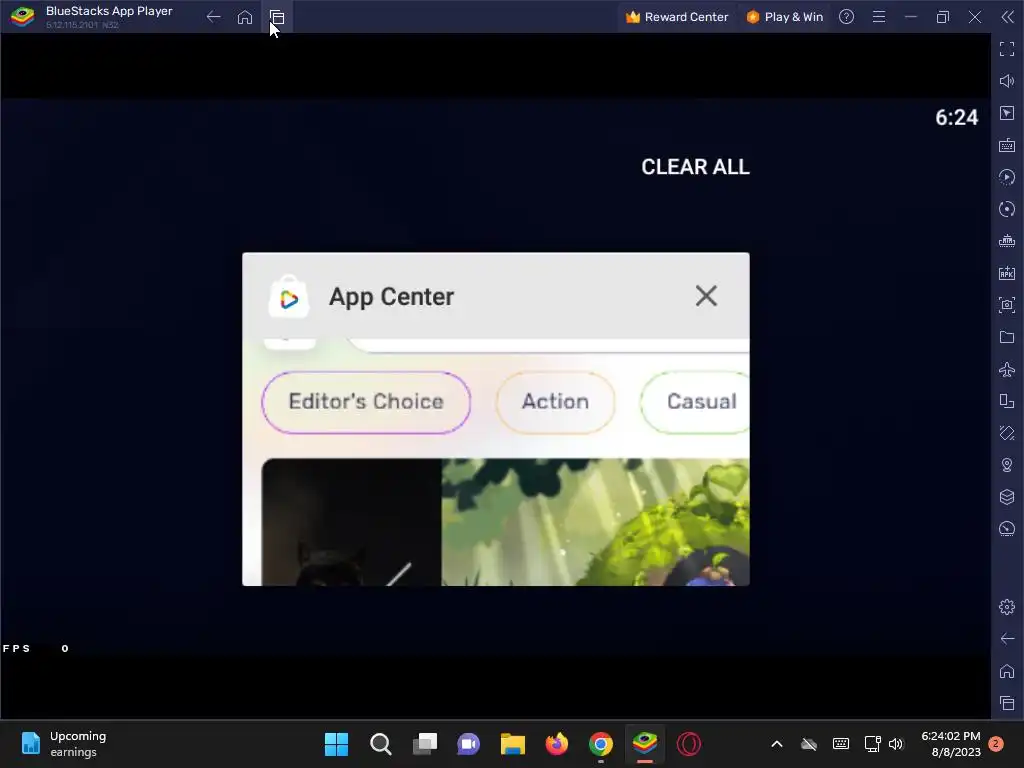
Task: Open Task View on the taskbar
Action: click(424, 744)
